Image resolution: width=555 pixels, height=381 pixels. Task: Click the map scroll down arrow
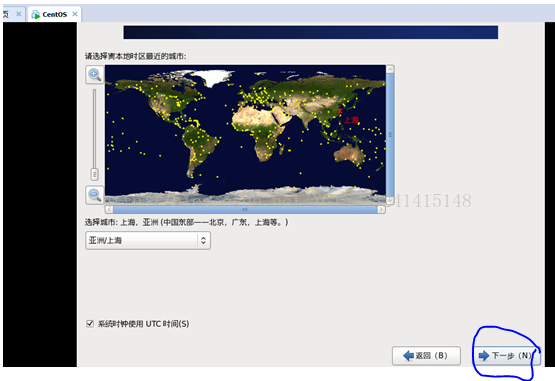pyautogui.click(x=390, y=200)
